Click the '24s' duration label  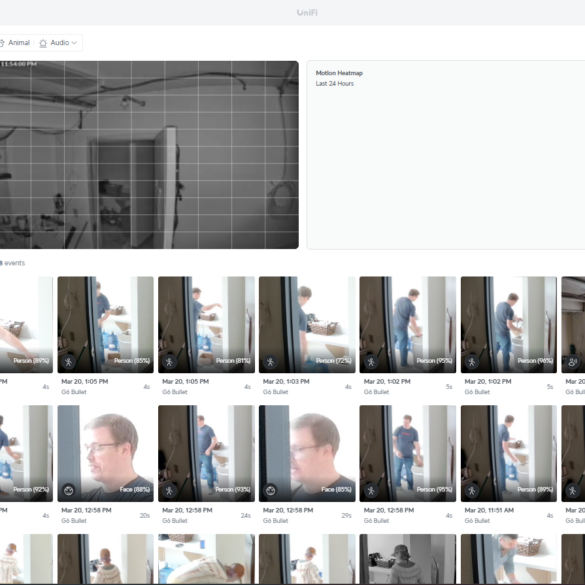[245, 516]
